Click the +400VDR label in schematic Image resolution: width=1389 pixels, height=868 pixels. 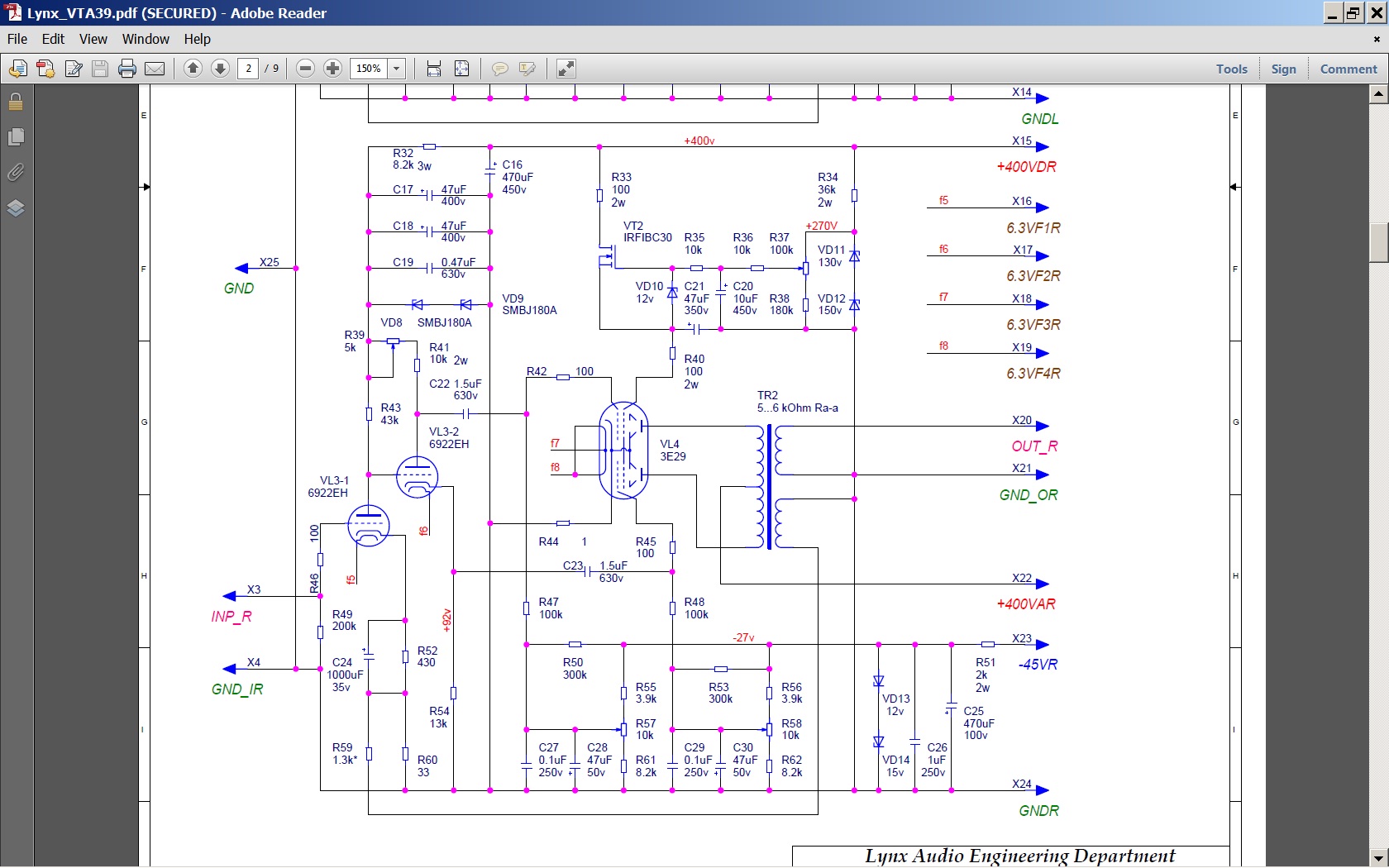(1026, 167)
